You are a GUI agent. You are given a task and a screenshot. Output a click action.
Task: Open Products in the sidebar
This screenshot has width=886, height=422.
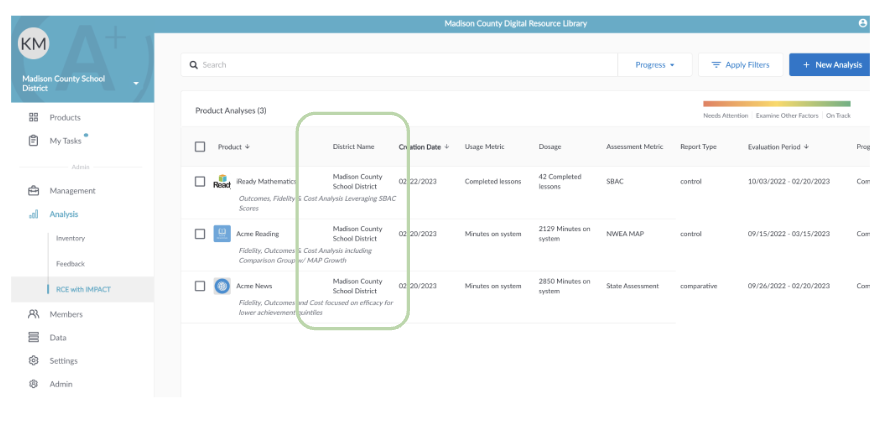[65, 118]
